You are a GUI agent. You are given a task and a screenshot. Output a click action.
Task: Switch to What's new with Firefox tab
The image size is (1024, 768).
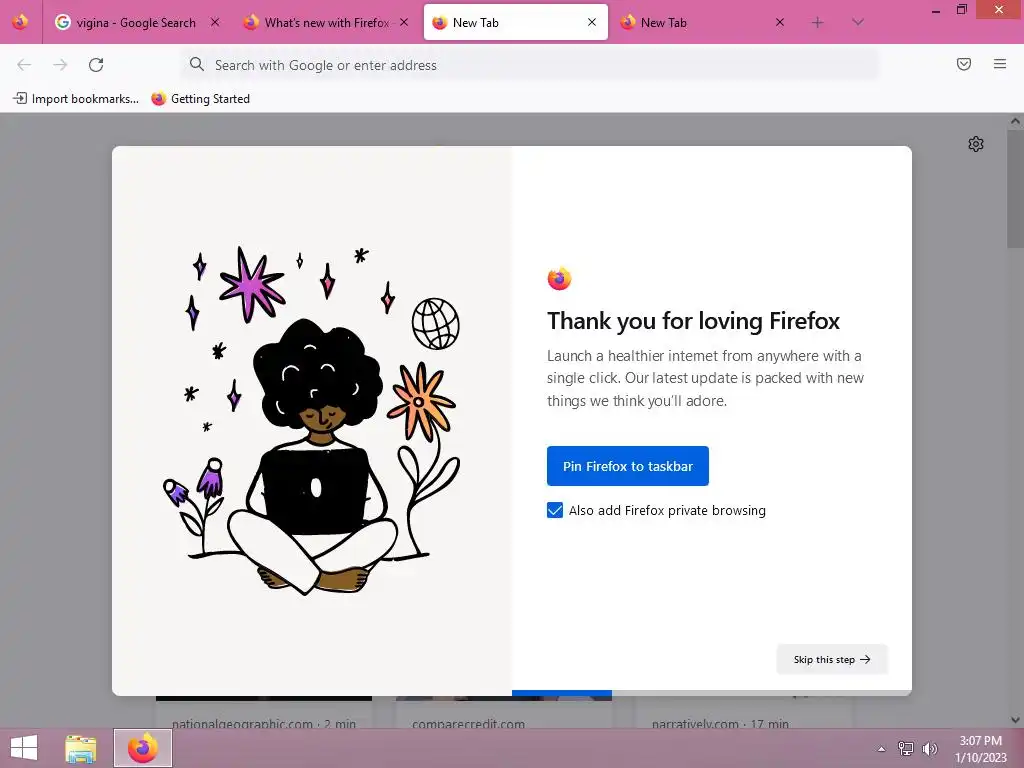[327, 22]
